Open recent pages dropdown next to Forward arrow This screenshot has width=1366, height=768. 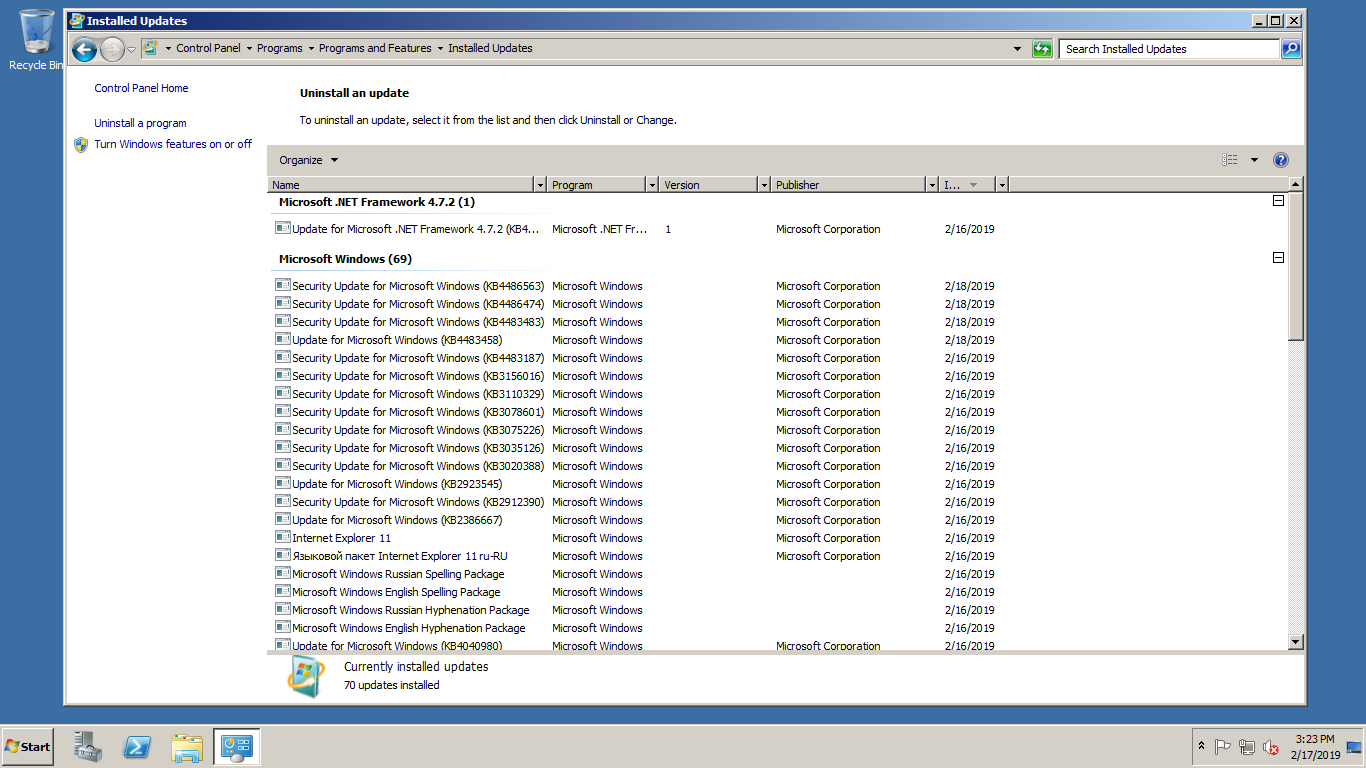(131, 50)
